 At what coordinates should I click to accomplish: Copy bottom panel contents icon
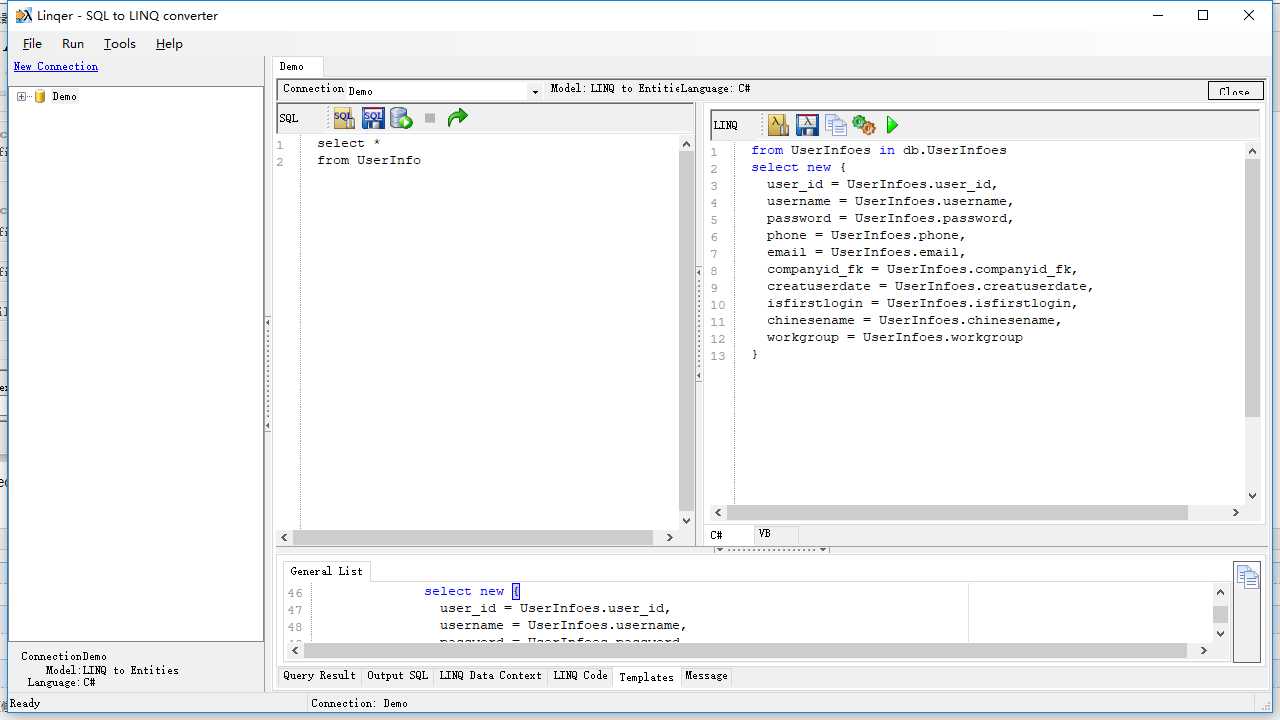coord(1247,577)
